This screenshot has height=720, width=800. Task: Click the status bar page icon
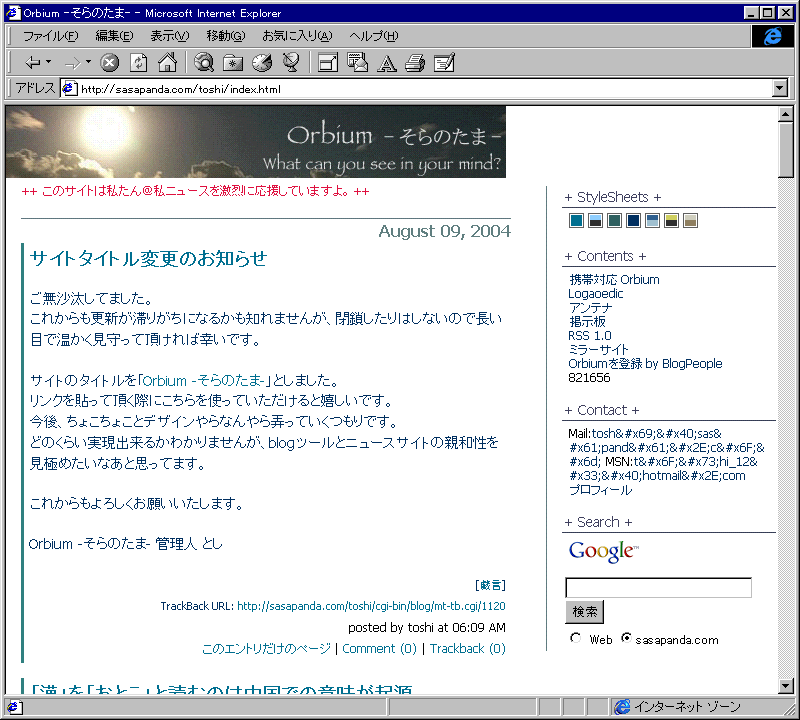pos(13,707)
